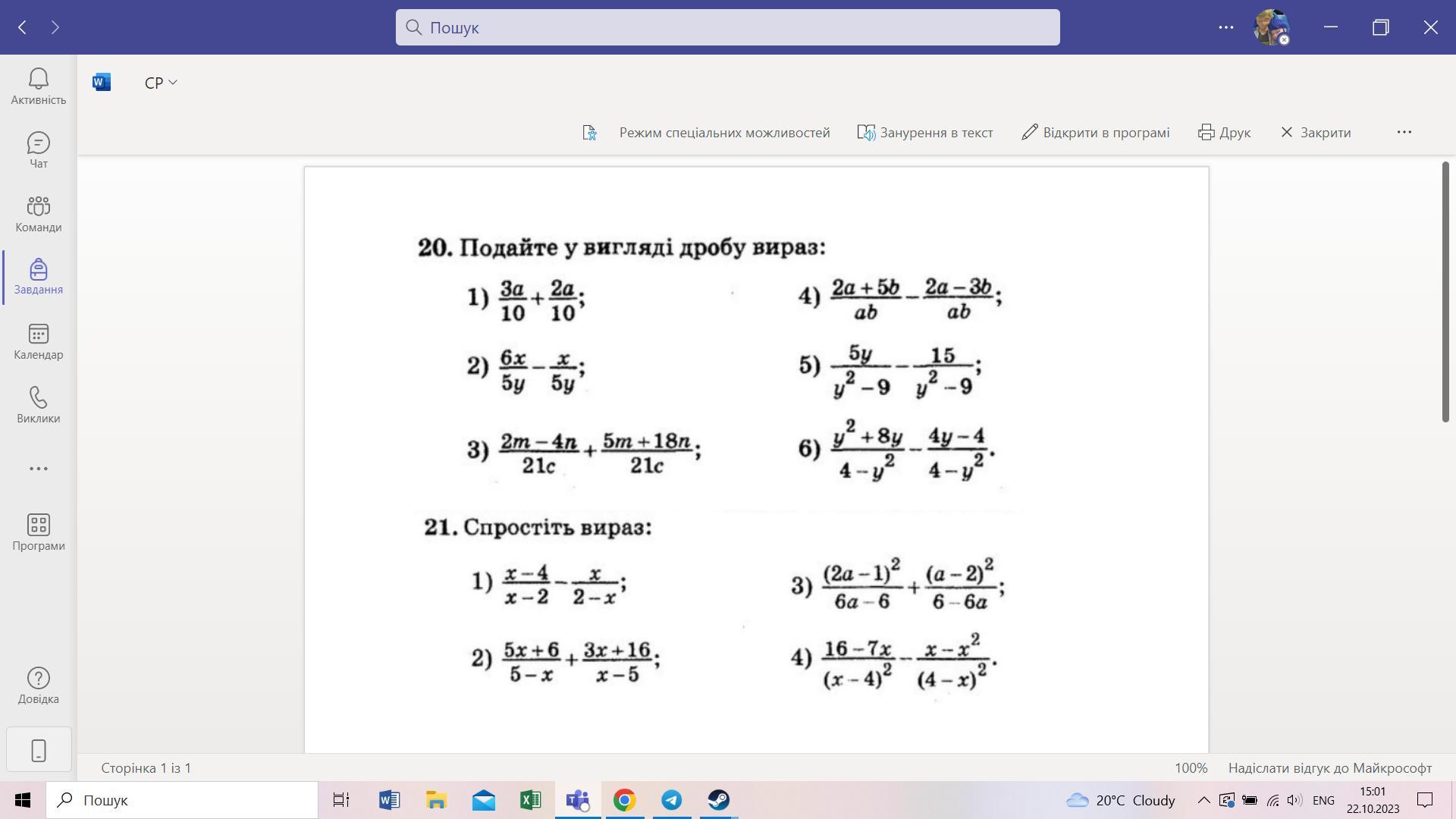This screenshot has height=819, width=1456.
Task: Expand the CP file name dropdown
Action: pos(161,83)
